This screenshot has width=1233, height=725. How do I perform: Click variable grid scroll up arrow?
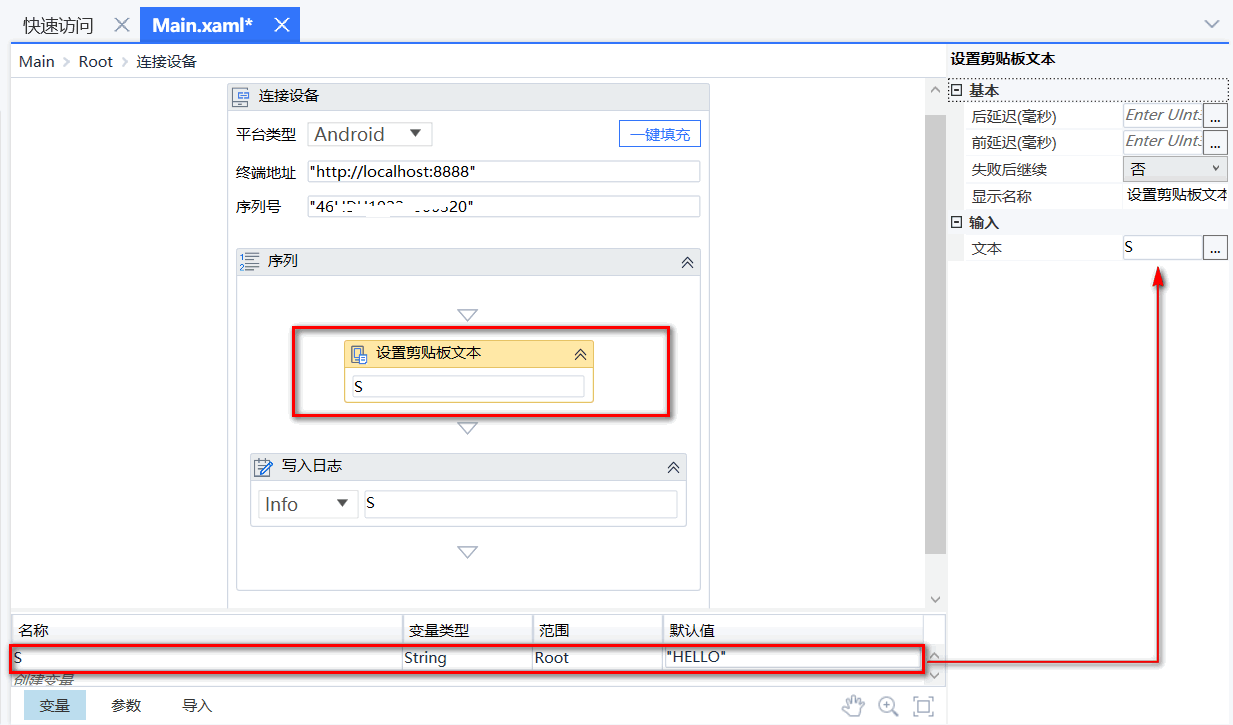[935, 657]
